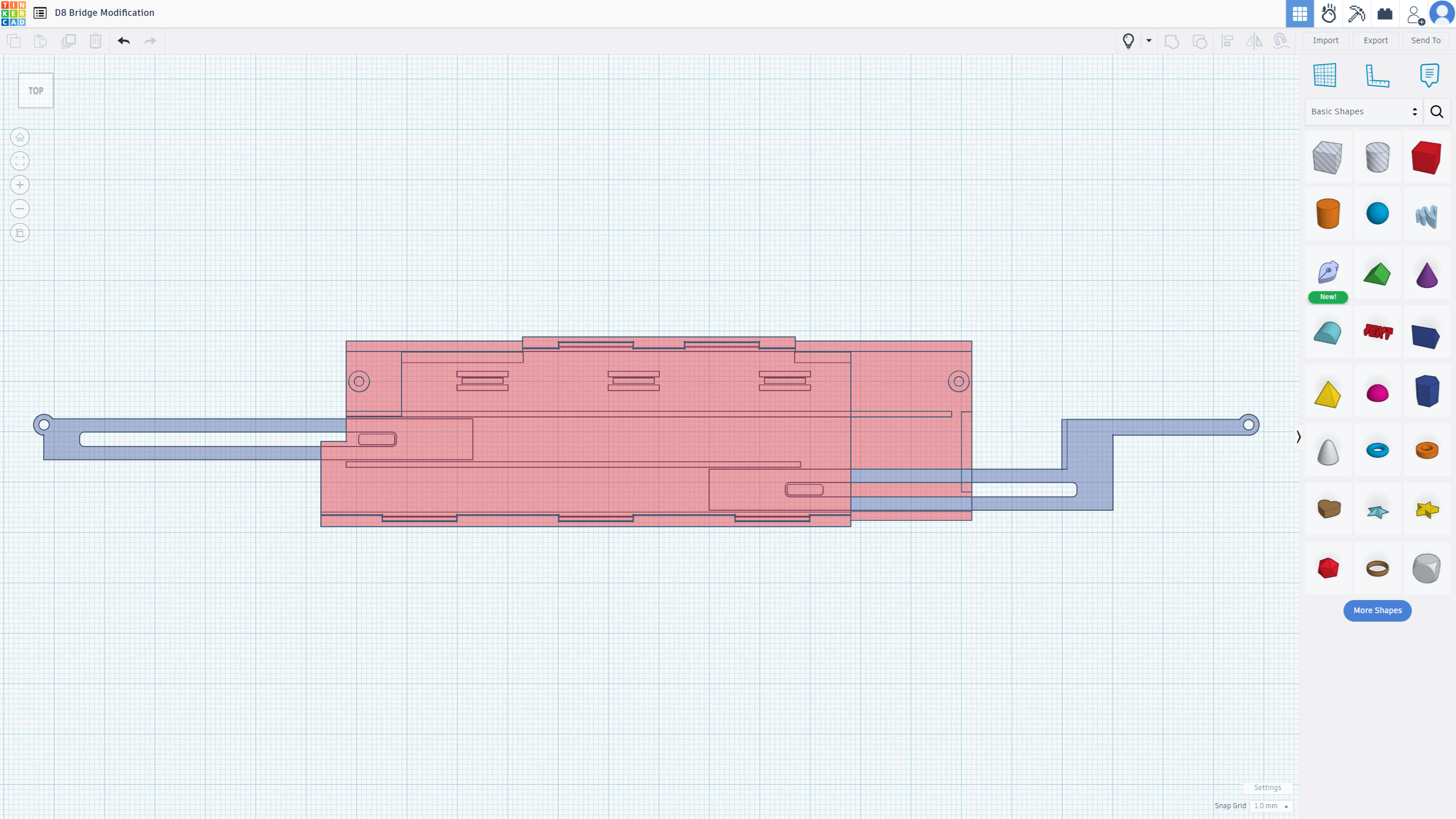Screen dimensions: 1456x819
Task: Open the Blocks pickaxe mode tab
Action: (x=1356, y=14)
